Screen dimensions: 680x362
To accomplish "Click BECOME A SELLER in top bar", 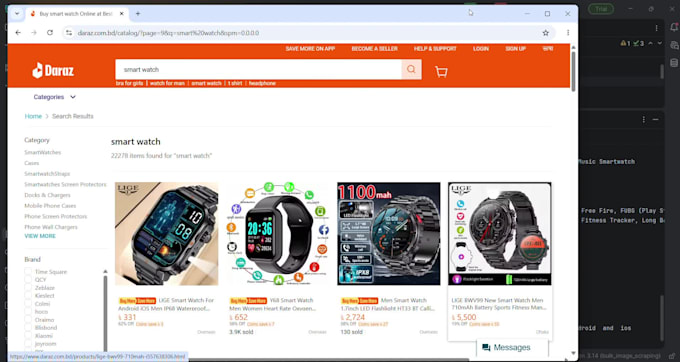I will pos(374,49).
